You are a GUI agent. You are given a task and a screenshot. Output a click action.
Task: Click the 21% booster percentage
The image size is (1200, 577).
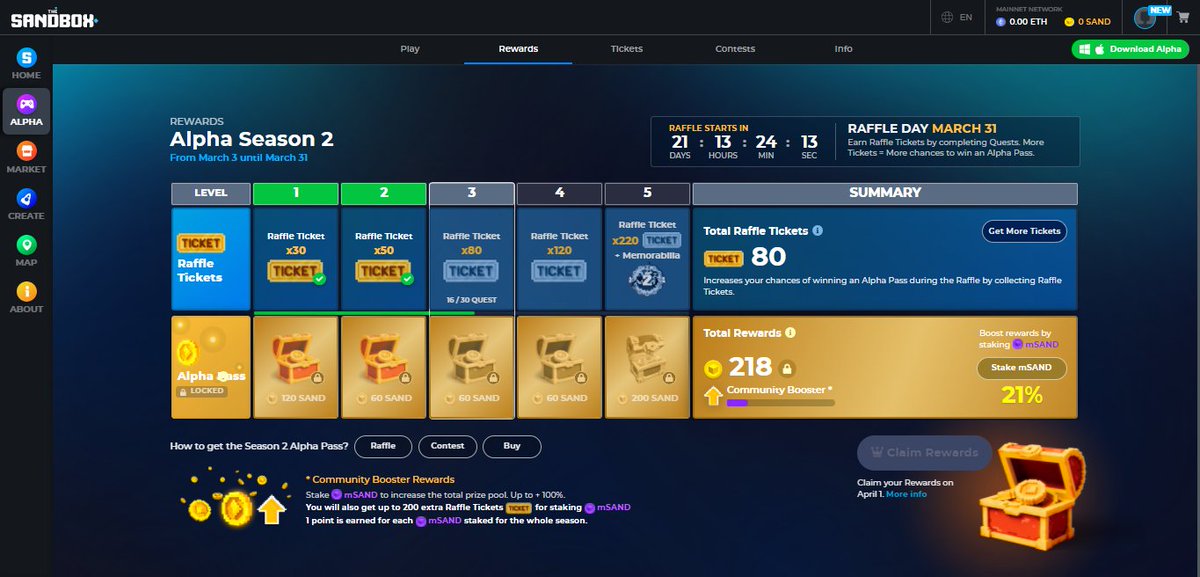[1022, 396]
